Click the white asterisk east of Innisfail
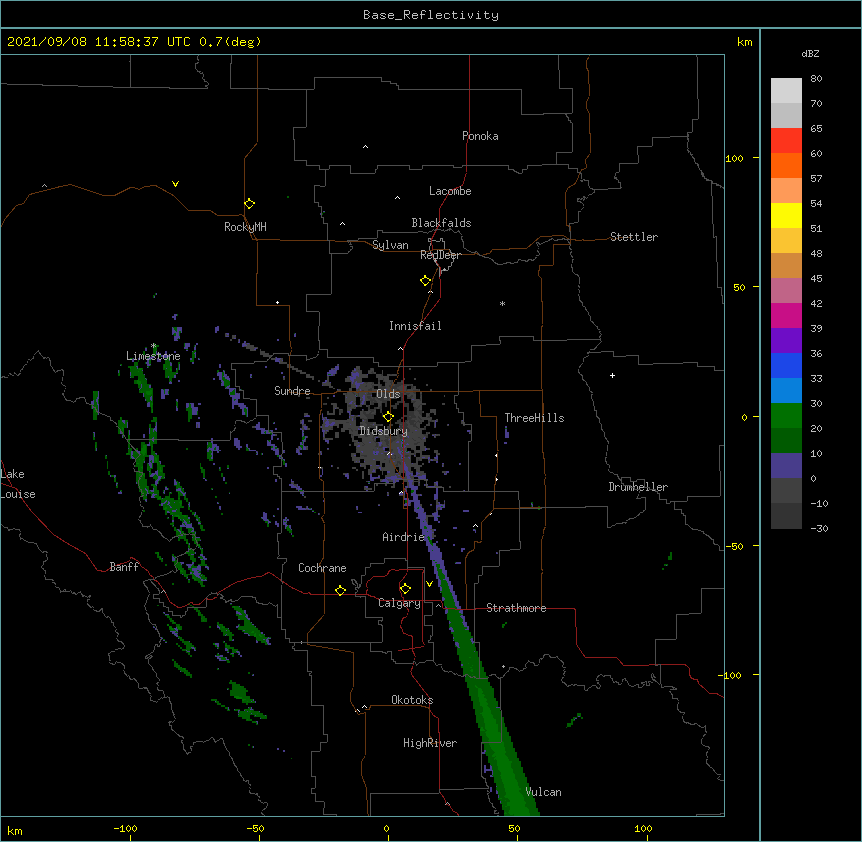 [x=502, y=303]
